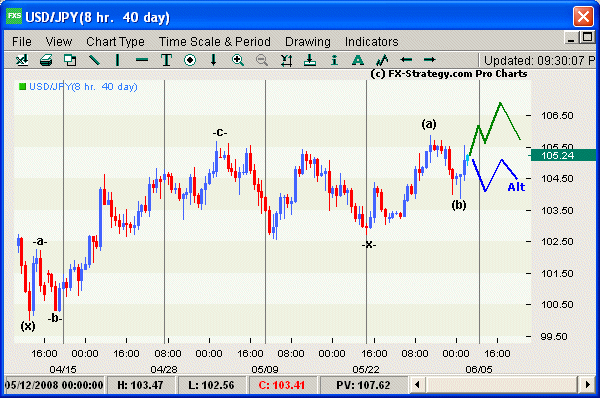Image resolution: width=600 pixels, height=398 pixels.
Task: Click the download data icon
Action: pyautogui.click(x=310, y=60)
